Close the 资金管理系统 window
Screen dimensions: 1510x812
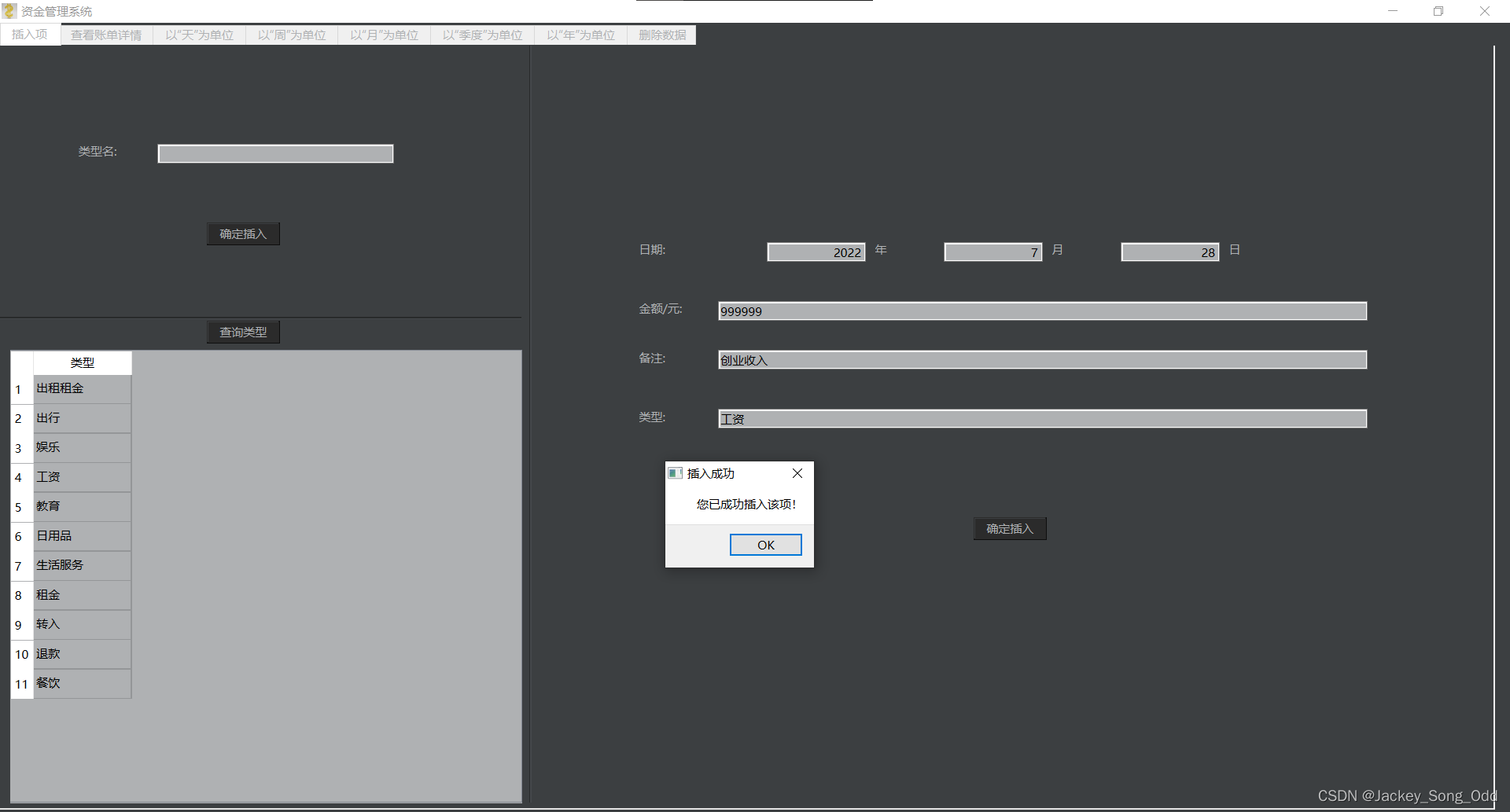point(1485,11)
